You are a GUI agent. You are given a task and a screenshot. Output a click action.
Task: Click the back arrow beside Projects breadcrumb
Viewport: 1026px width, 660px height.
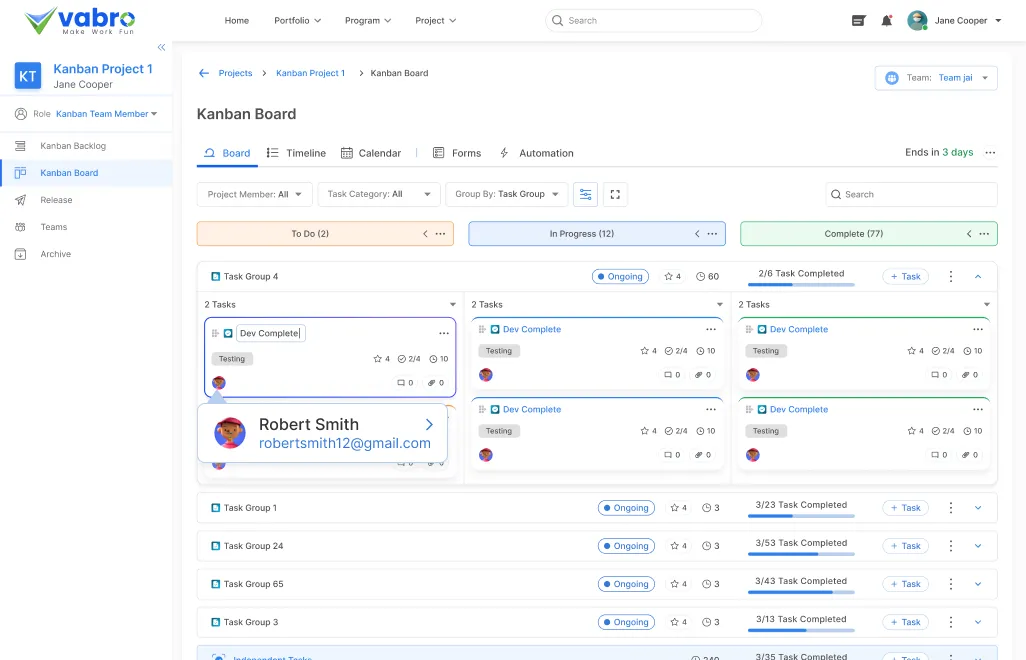click(x=204, y=73)
